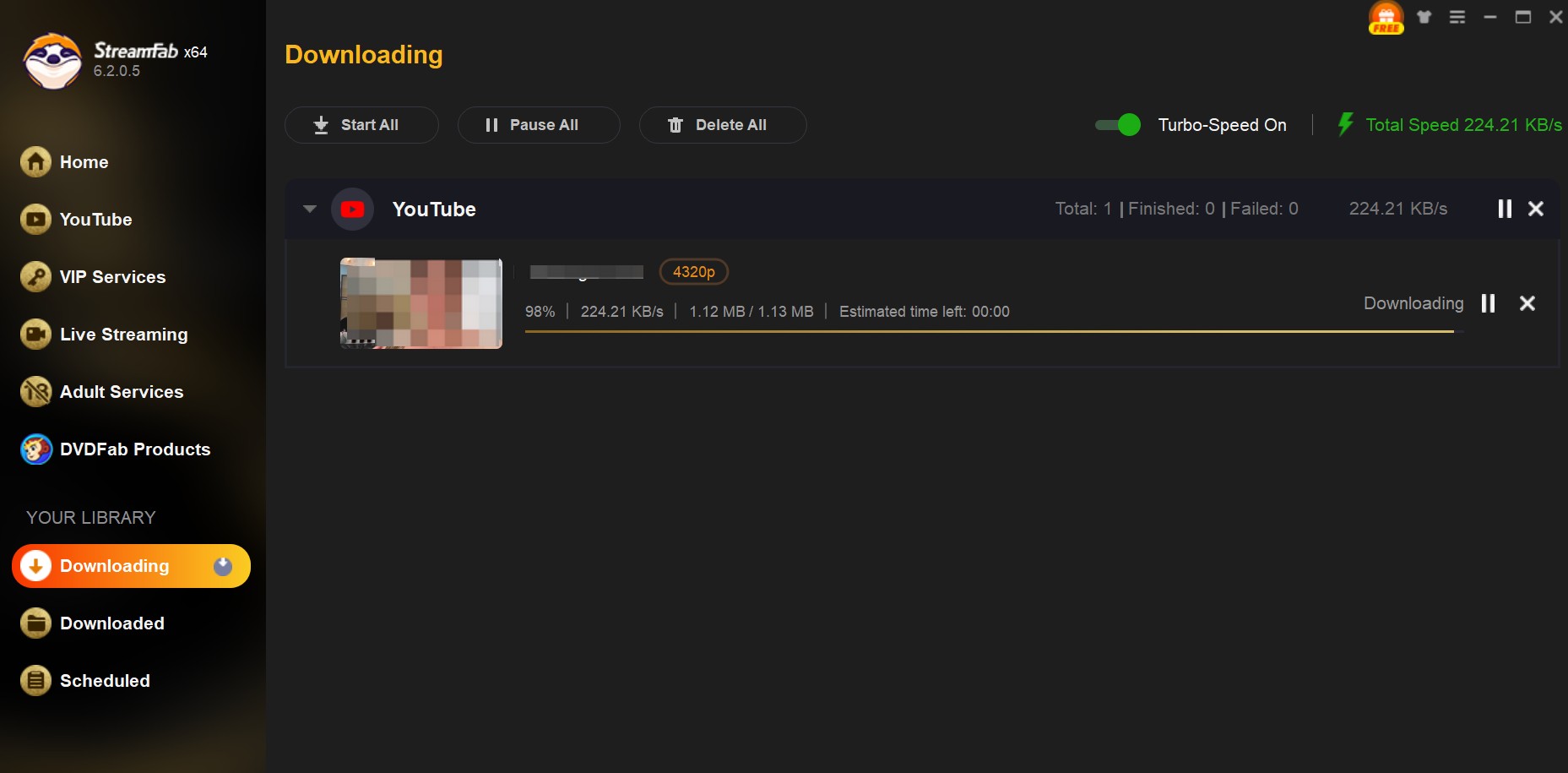Pause the 4320p video download

1488,303
